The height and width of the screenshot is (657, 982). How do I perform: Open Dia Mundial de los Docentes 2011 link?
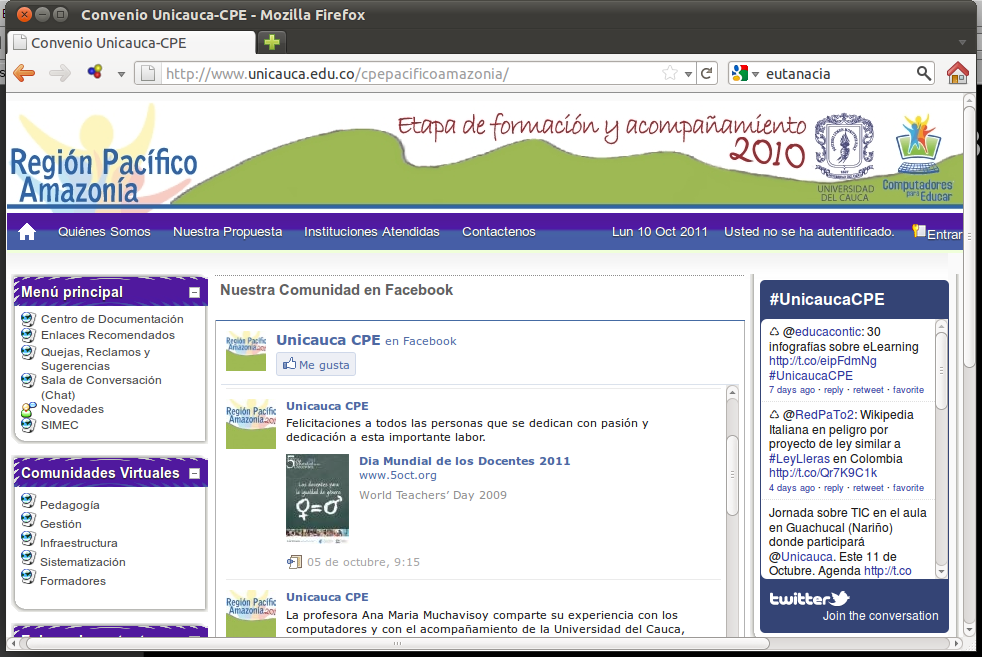click(x=464, y=461)
